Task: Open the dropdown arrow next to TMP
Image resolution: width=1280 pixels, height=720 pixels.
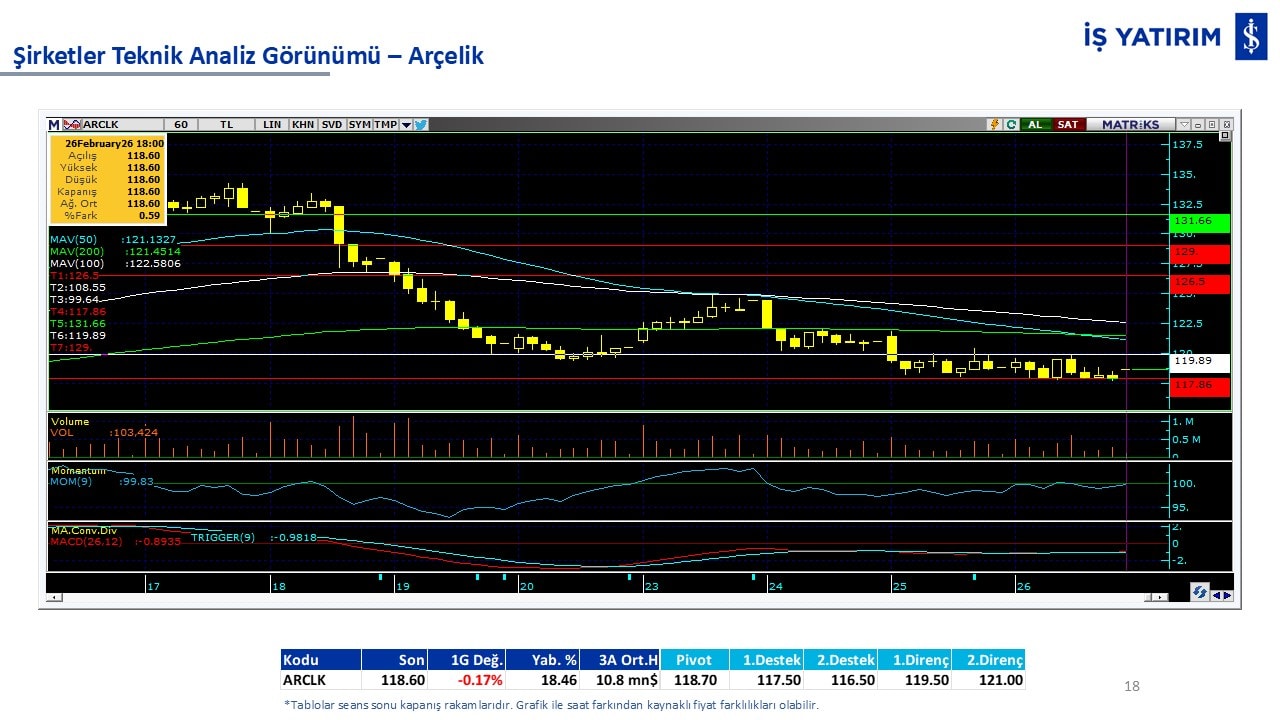Action: [x=406, y=125]
